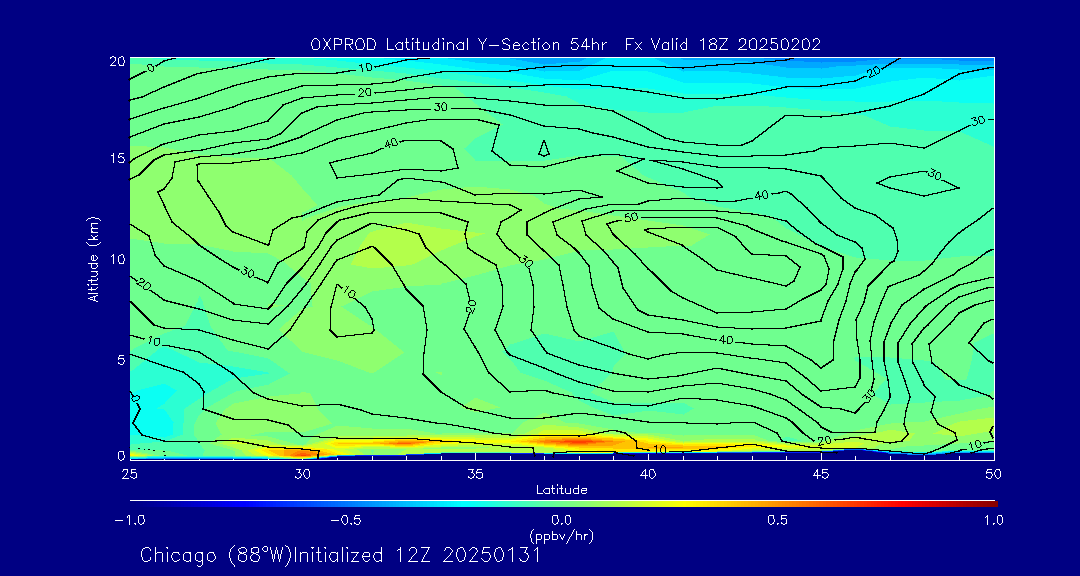Screen dimensions: 1080x576
Task: Select the "Latitude" axis label
Action: click(x=561, y=490)
